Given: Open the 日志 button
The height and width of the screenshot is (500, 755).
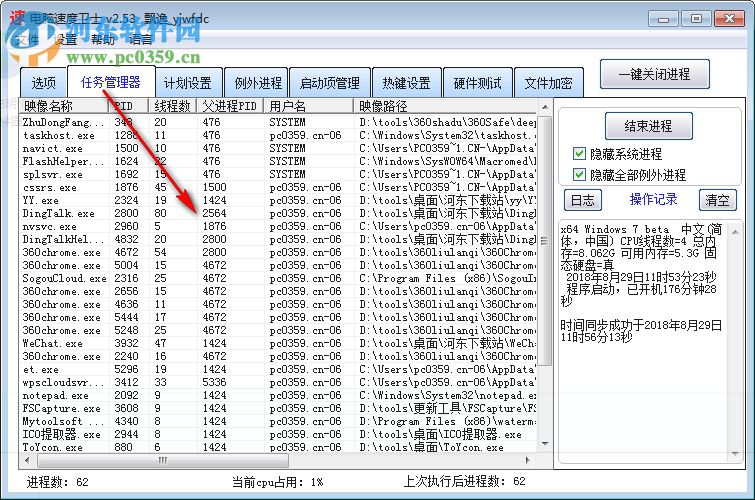Looking at the screenshot, I should (x=583, y=200).
